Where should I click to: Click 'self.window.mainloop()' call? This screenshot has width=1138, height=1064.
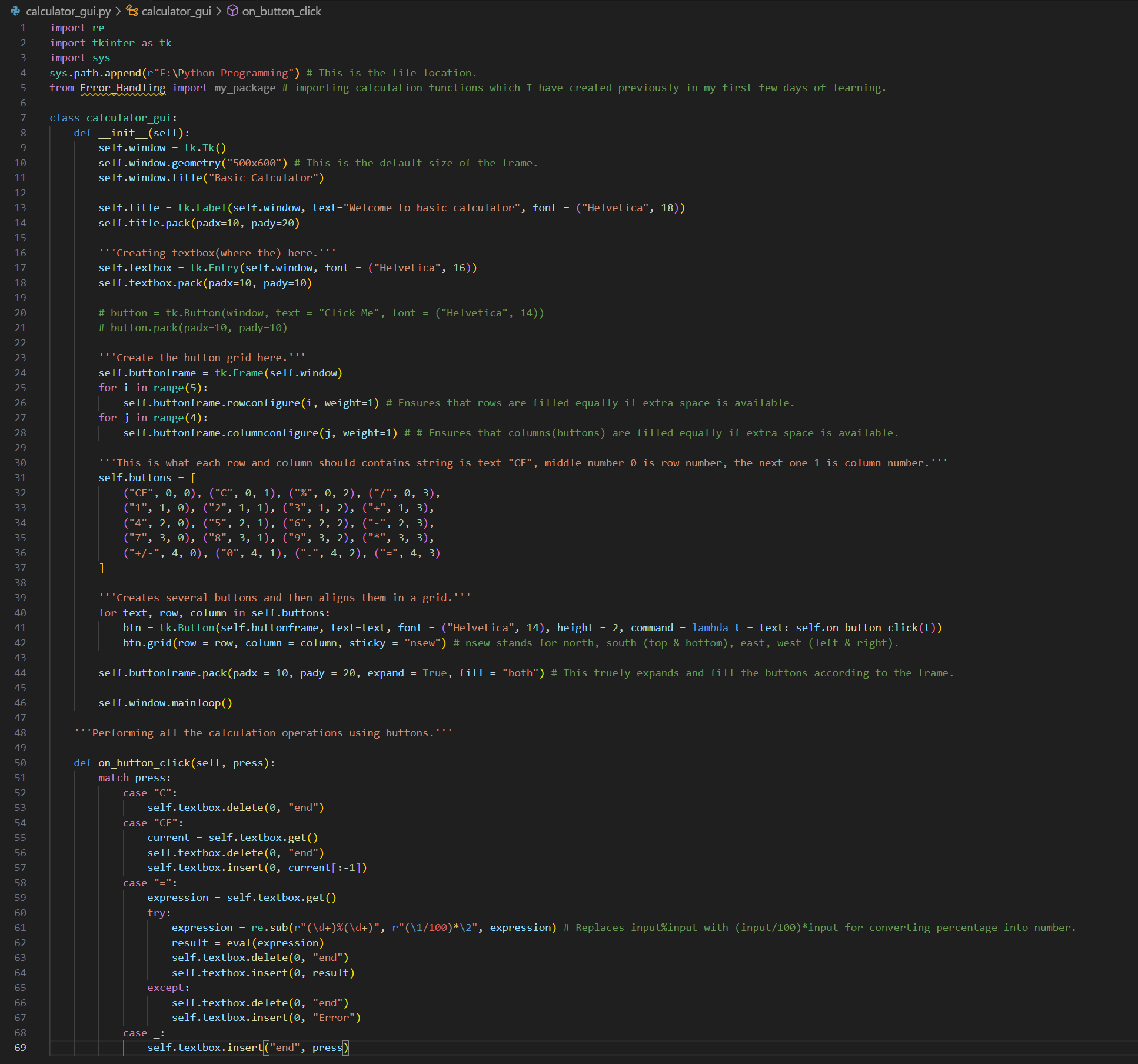165,703
